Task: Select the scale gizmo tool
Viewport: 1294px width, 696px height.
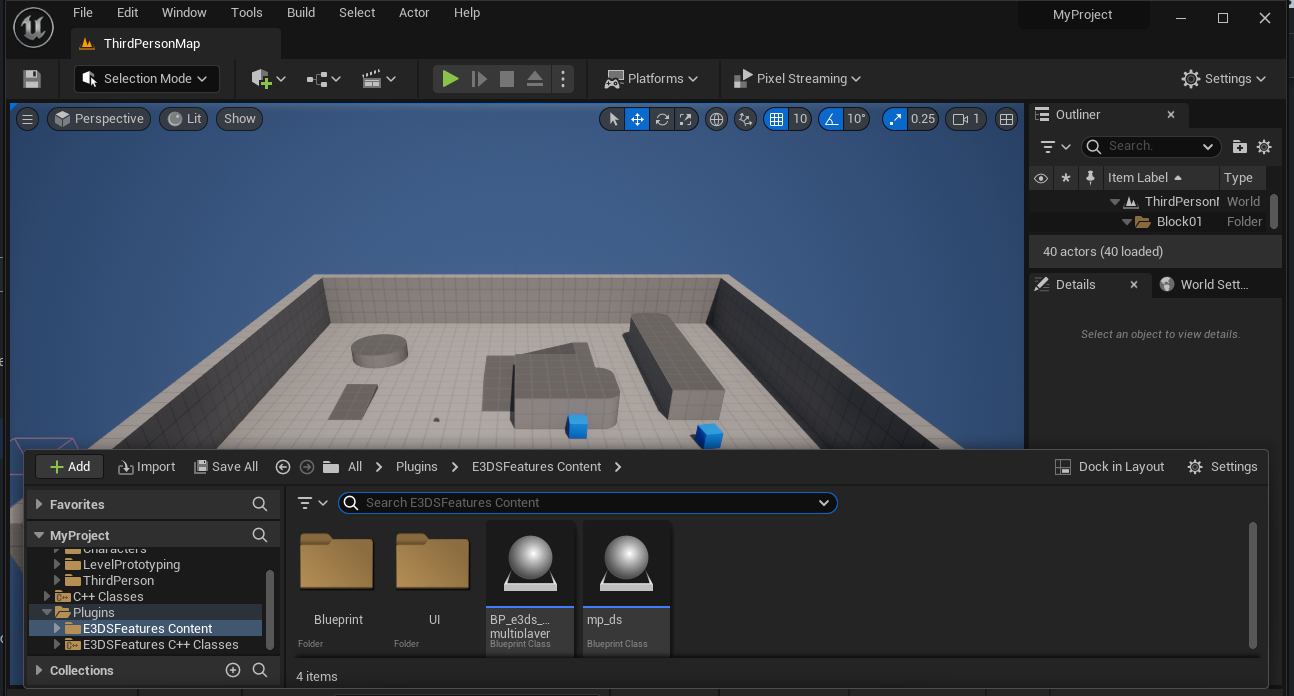Action: tap(685, 119)
